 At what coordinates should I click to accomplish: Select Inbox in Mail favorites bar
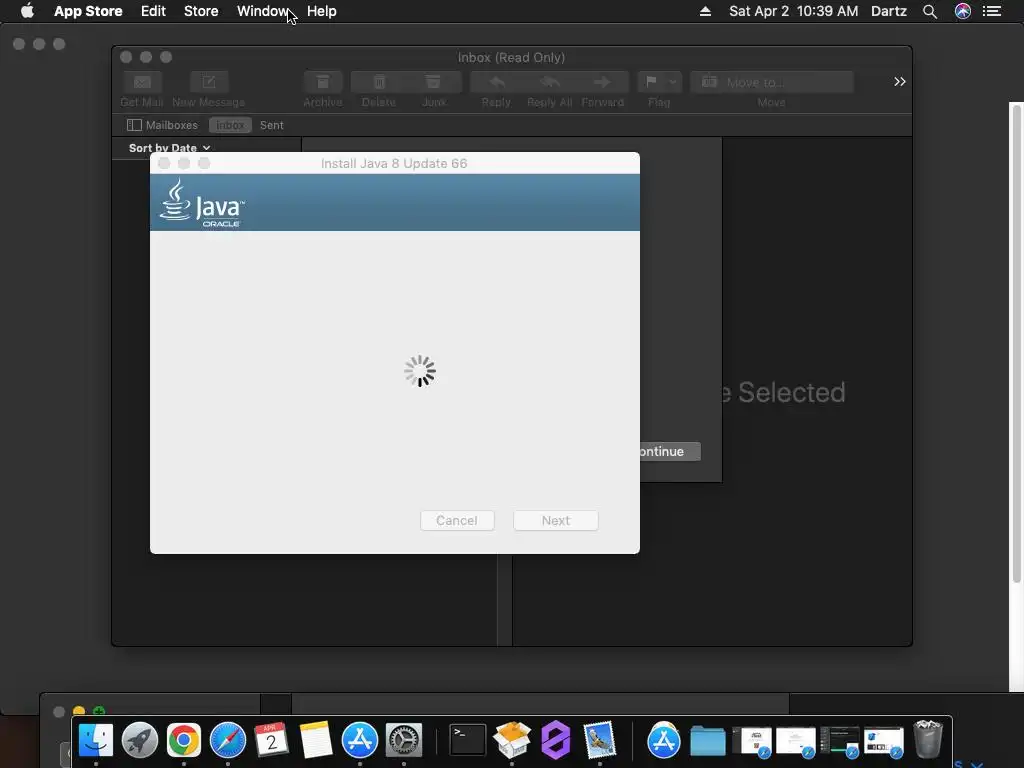pos(230,125)
